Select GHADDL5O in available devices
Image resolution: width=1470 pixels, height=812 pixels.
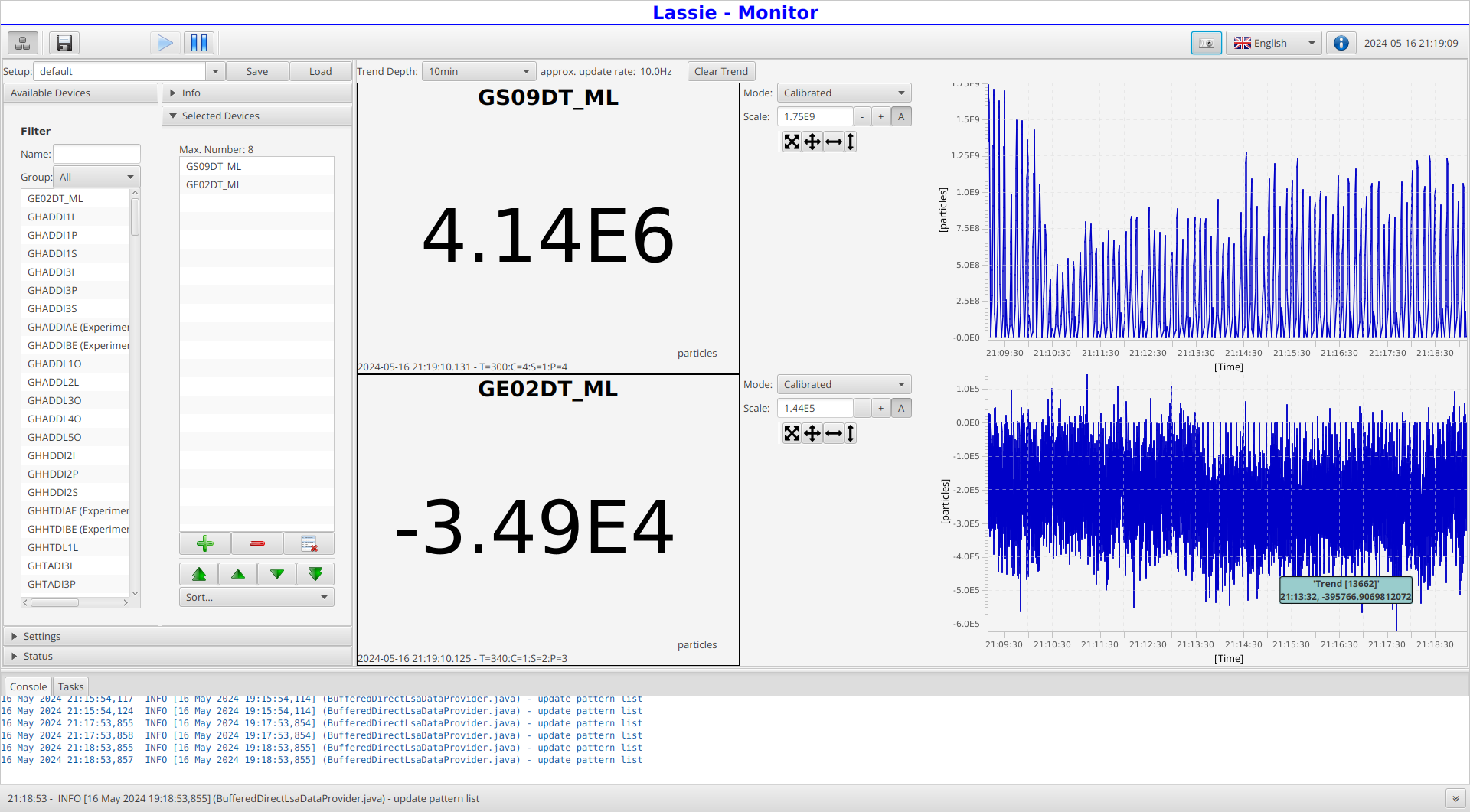76,437
